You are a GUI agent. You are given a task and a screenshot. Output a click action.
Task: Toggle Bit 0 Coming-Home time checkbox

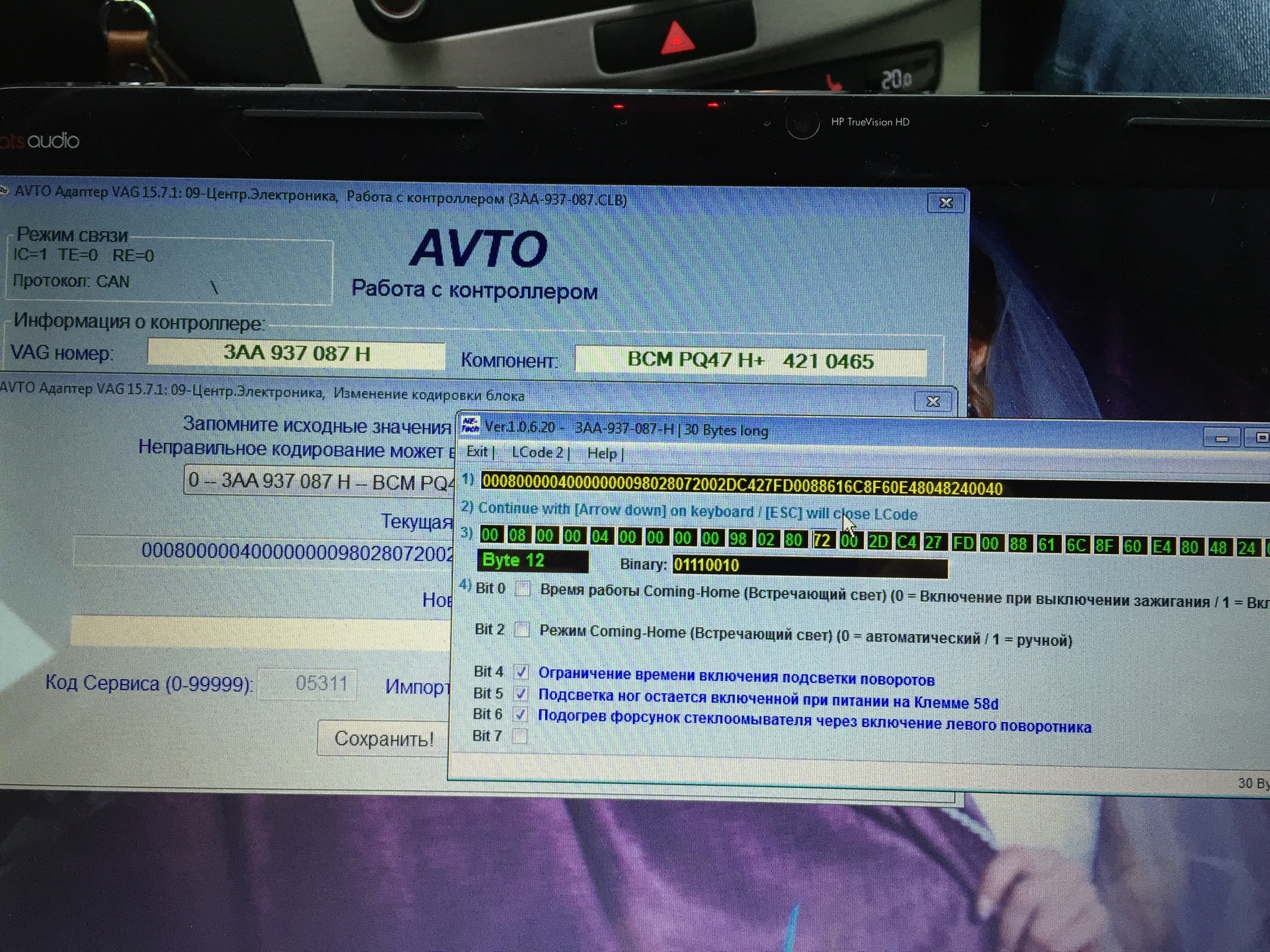pyautogui.click(x=523, y=588)
